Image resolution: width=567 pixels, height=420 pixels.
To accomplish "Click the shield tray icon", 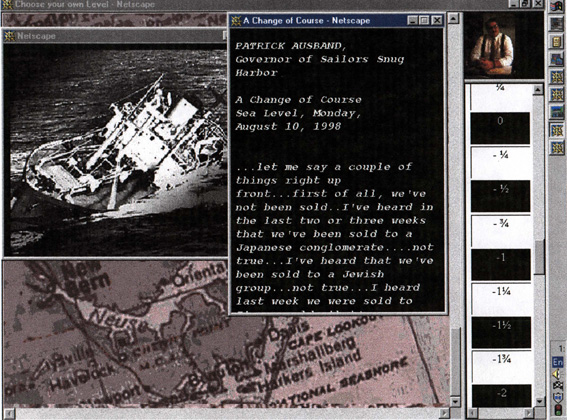I will click(558, 398).
